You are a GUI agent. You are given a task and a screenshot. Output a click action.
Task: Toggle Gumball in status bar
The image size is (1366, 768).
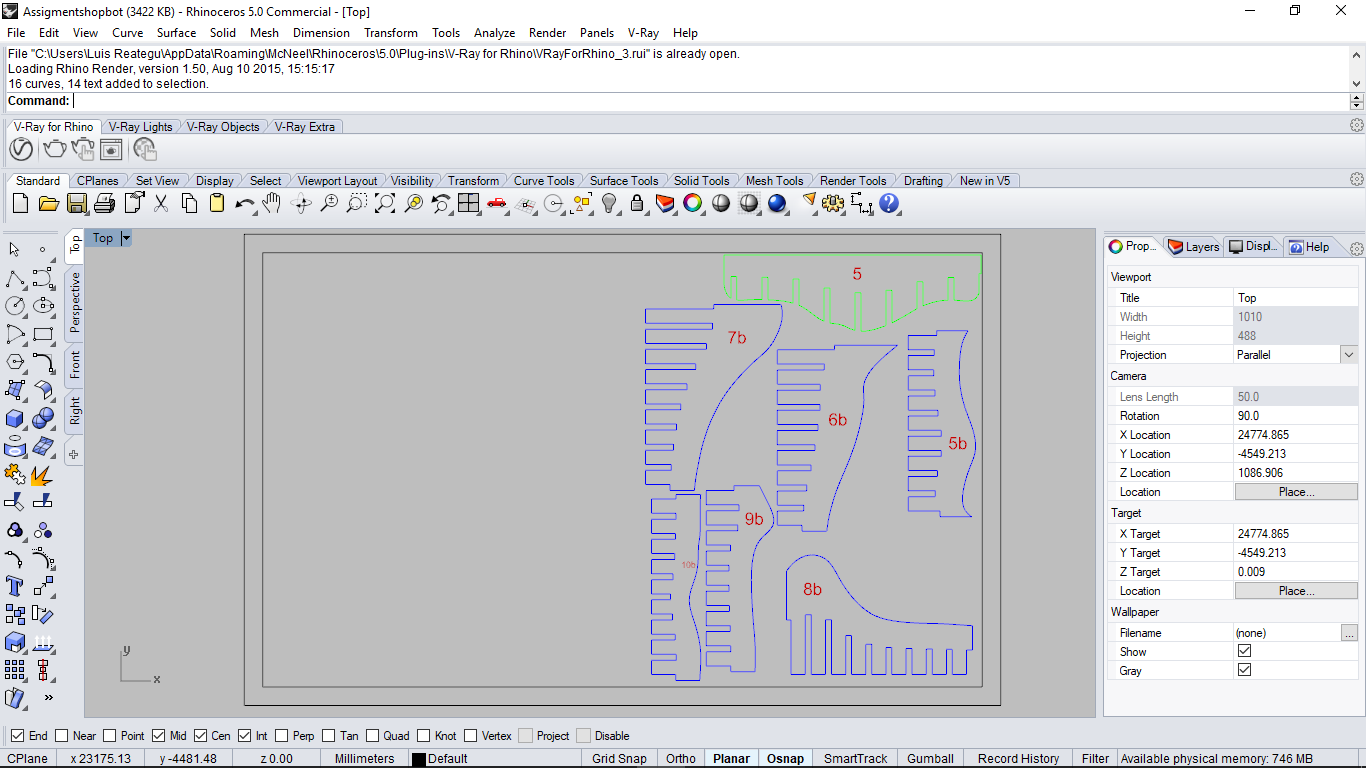click(x=930, y=759)
